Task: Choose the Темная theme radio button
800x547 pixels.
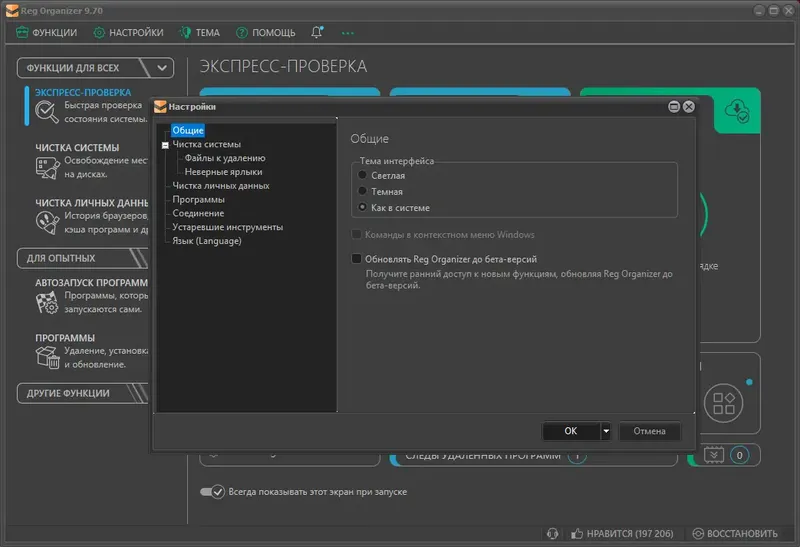Action: pos(362,191)
